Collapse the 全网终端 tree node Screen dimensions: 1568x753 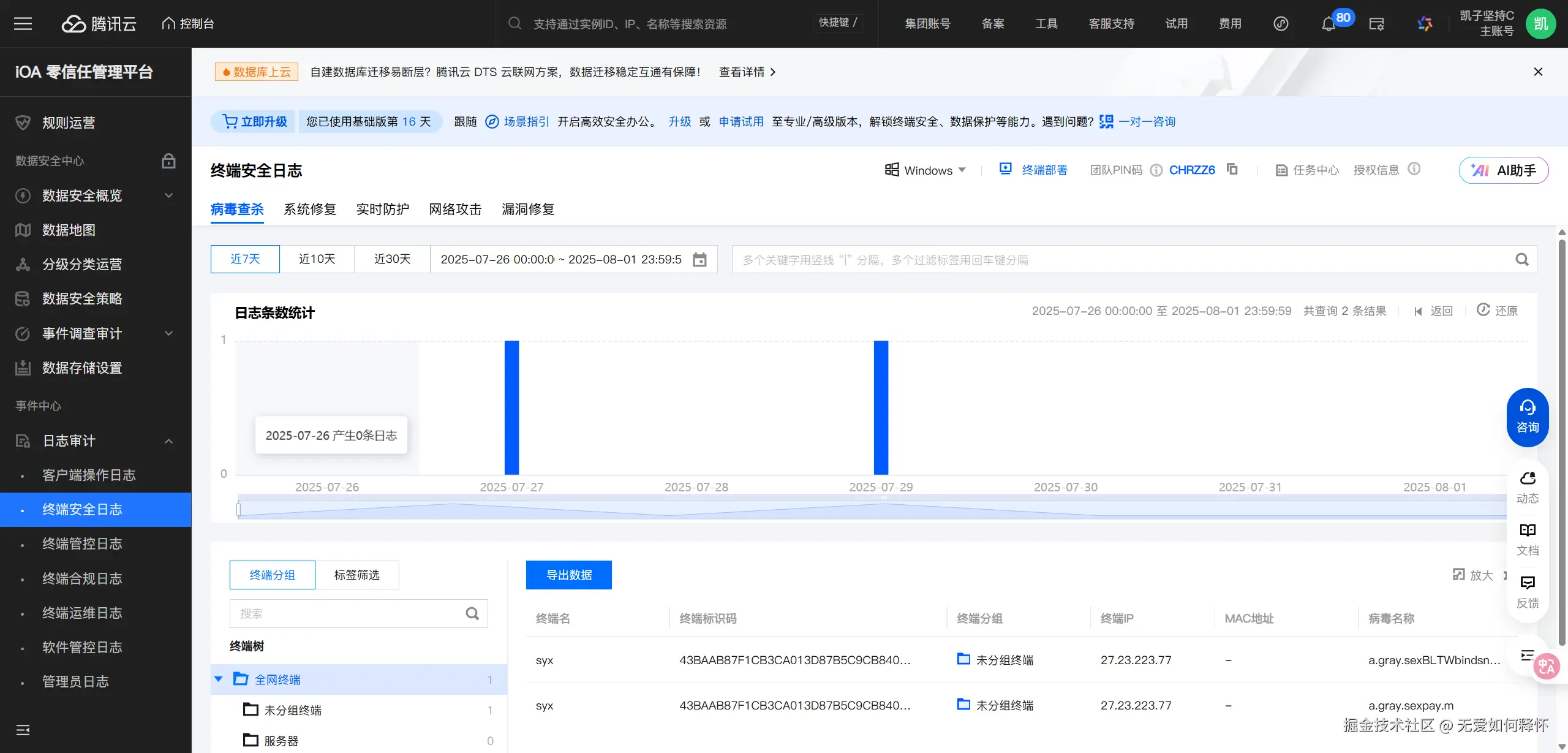coord(219,679)
